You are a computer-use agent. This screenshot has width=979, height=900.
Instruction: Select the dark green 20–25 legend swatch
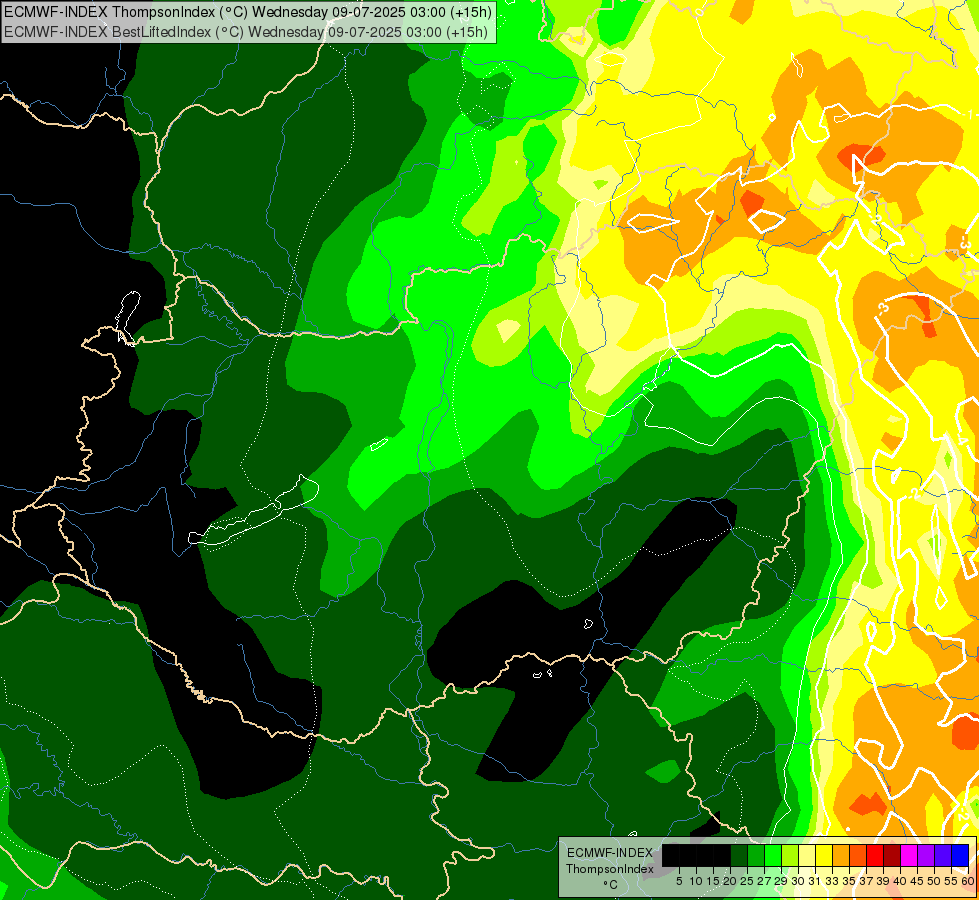[739, 855]
